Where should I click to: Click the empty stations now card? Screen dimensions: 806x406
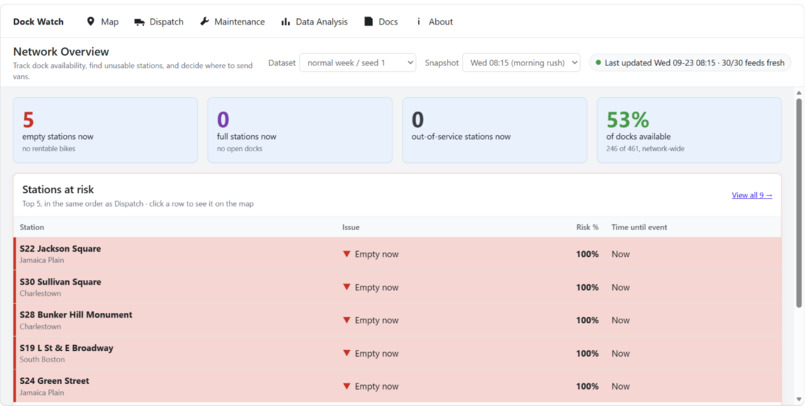click(x=105, y=130)
